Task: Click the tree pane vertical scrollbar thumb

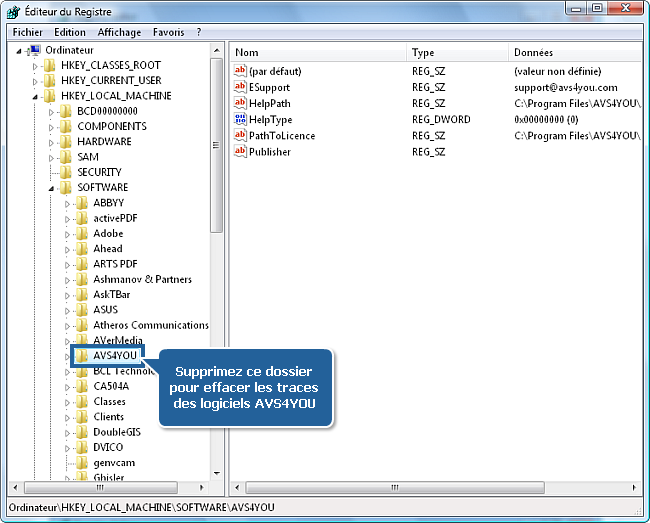Action: point(216,145)
